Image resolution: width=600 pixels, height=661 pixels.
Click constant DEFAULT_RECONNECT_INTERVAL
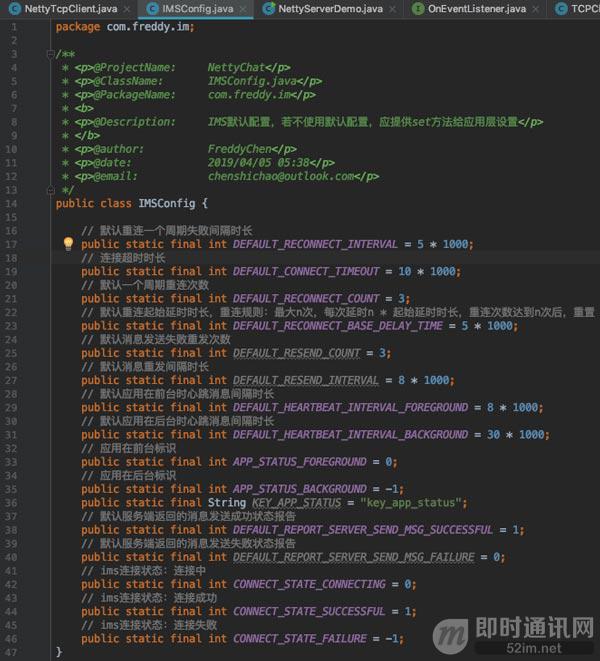[x=315, y=245]
